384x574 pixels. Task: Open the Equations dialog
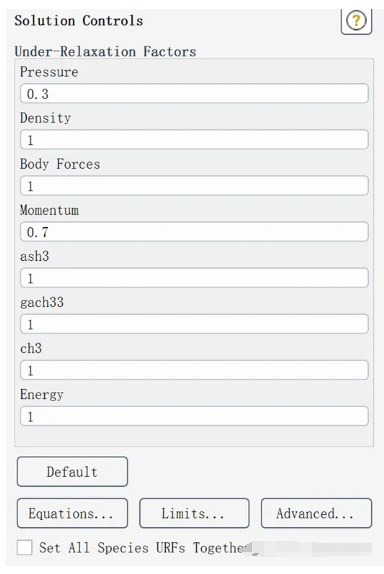tap(72, 513)
